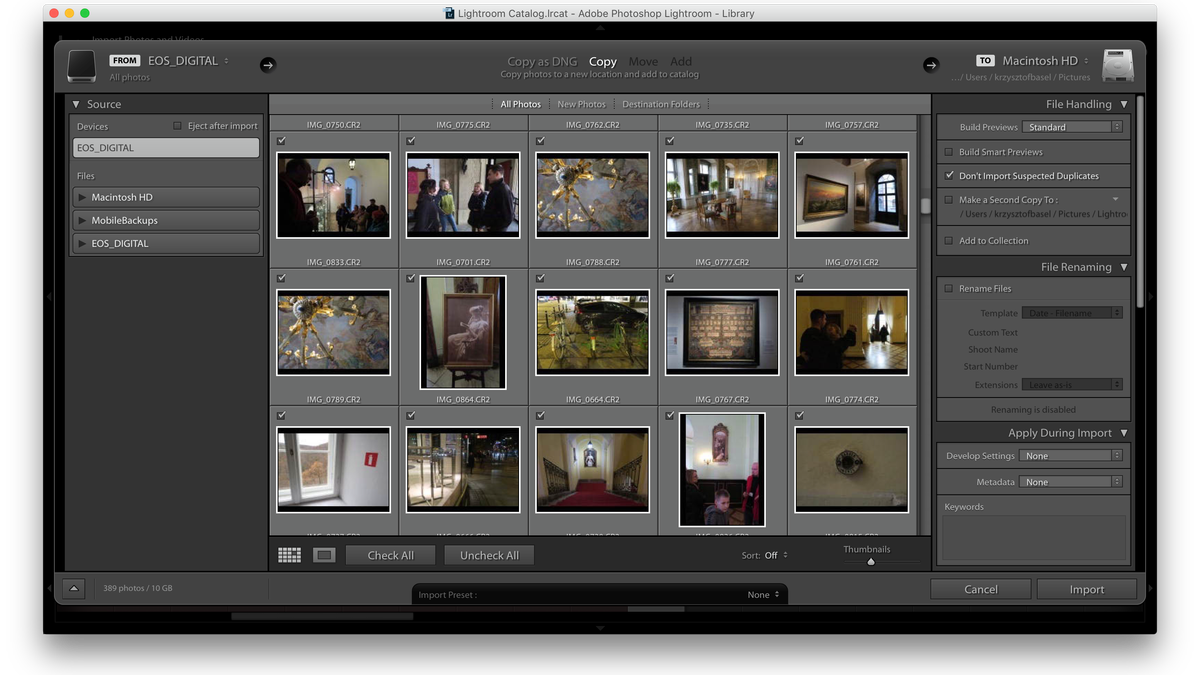Select the Add import method
This screenshot has height=675, width=1200.
point(681,61)
